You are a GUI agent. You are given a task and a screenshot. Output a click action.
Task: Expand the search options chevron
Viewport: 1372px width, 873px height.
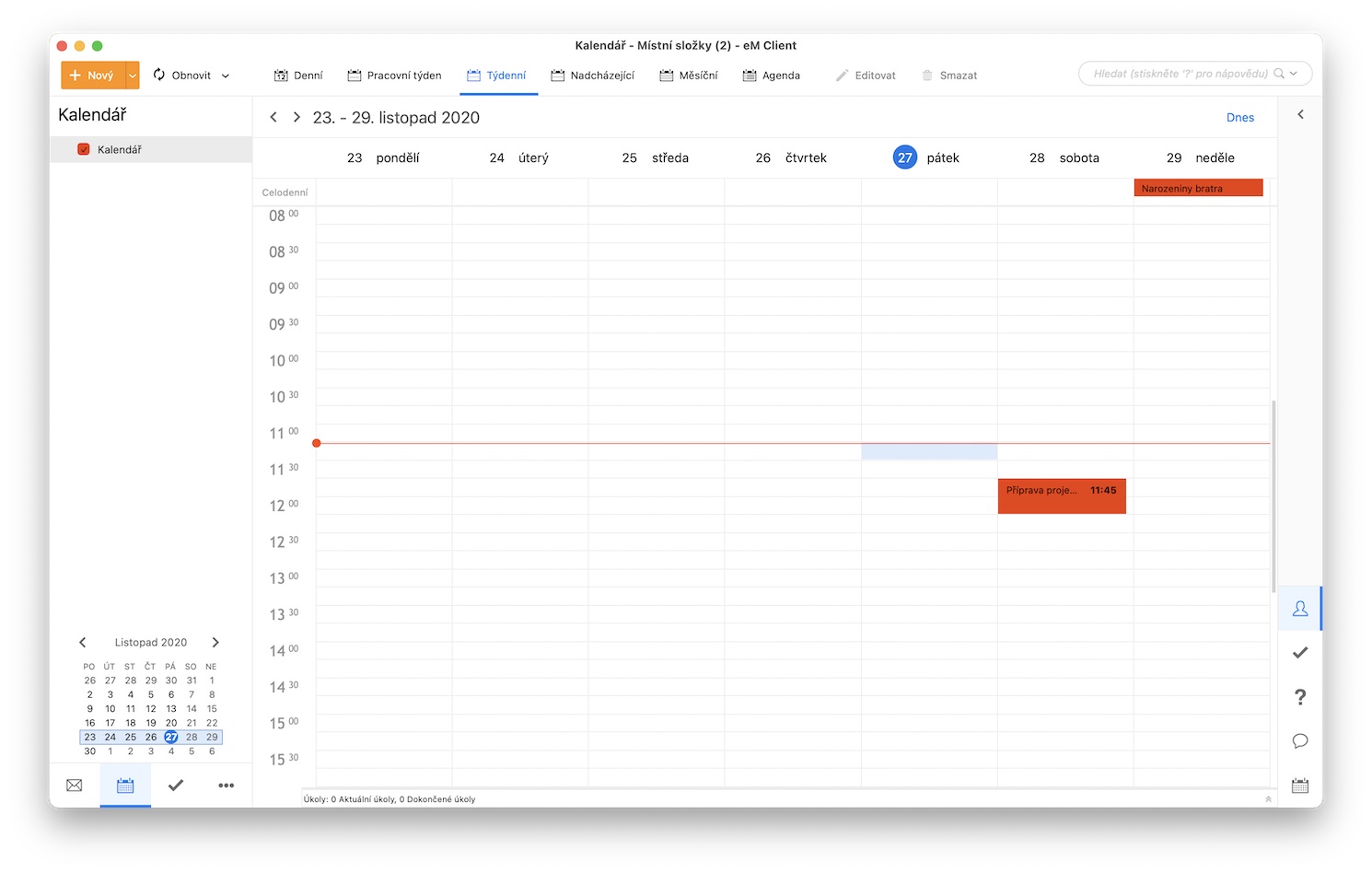(x=1294, y=74)
